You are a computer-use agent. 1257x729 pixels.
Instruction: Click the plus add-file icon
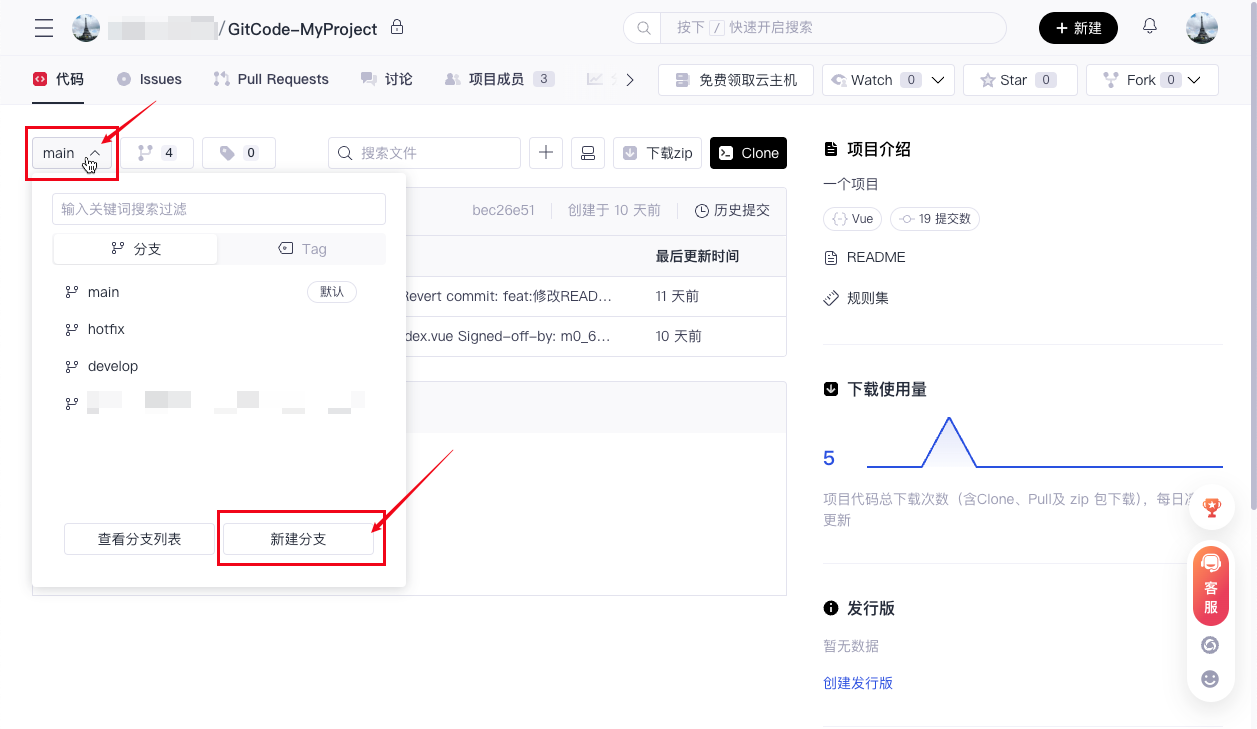click(x=546, y=153)
